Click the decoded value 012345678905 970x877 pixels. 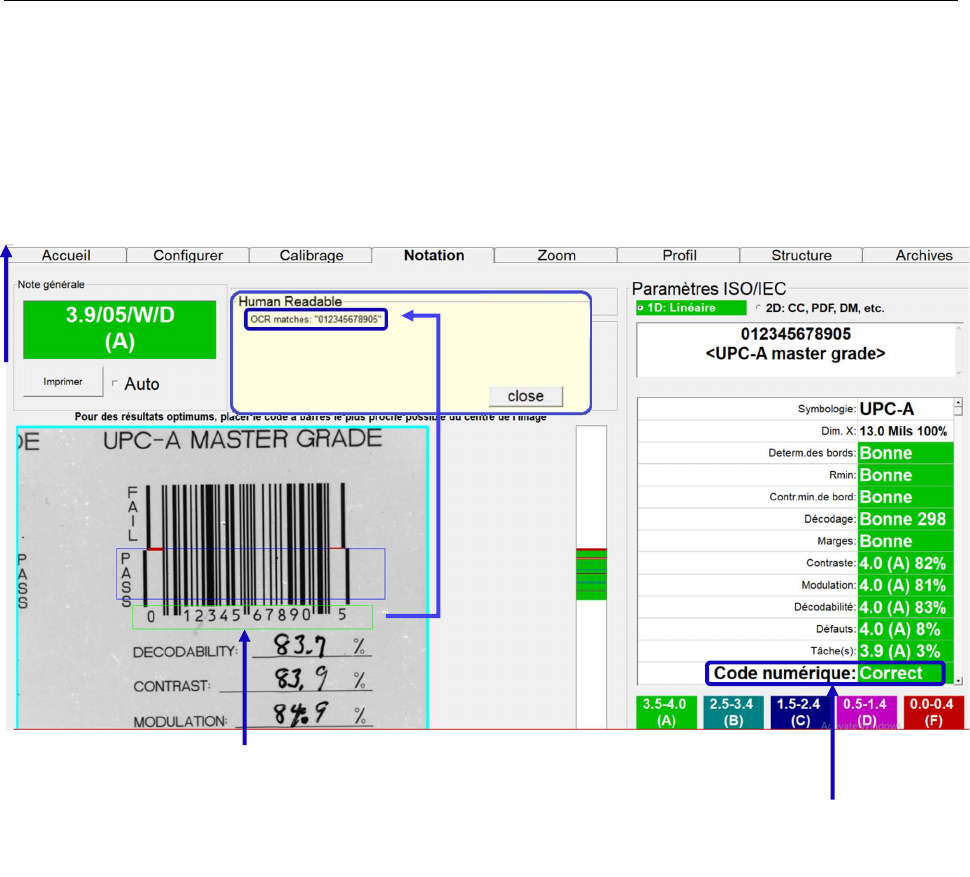[796, 334]
